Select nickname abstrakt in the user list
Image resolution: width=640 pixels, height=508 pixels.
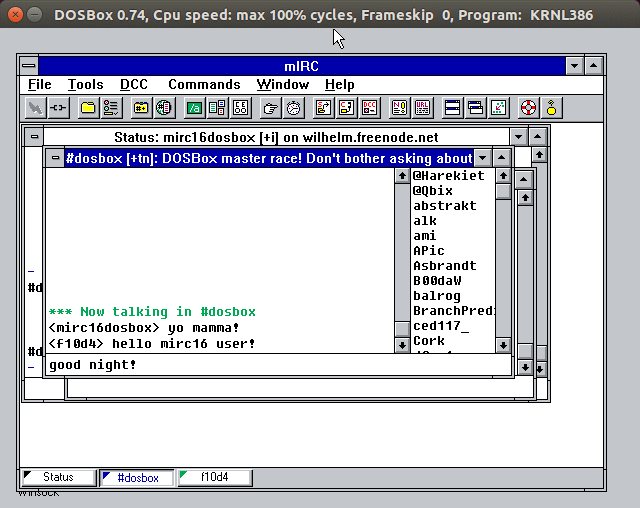click(x=445, y=206)
